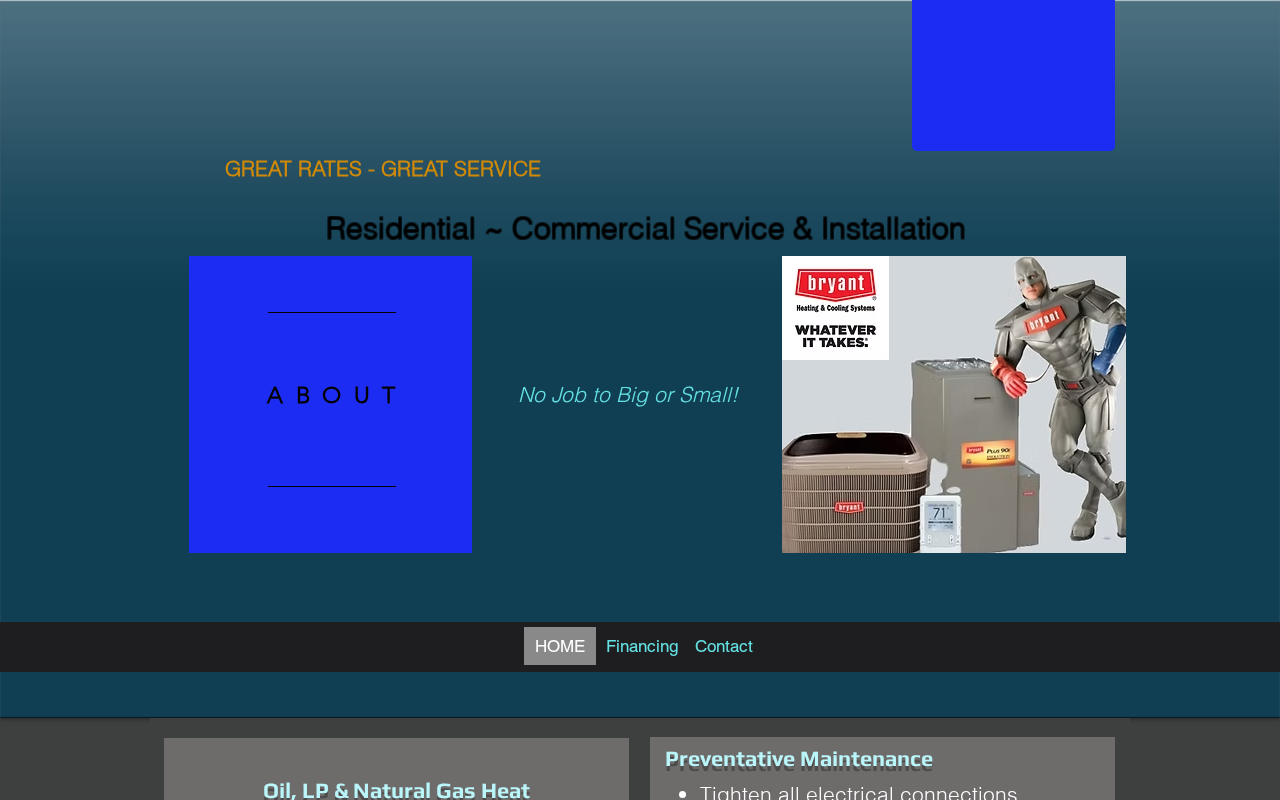Click the blue ABOUT box

[330, 404]
